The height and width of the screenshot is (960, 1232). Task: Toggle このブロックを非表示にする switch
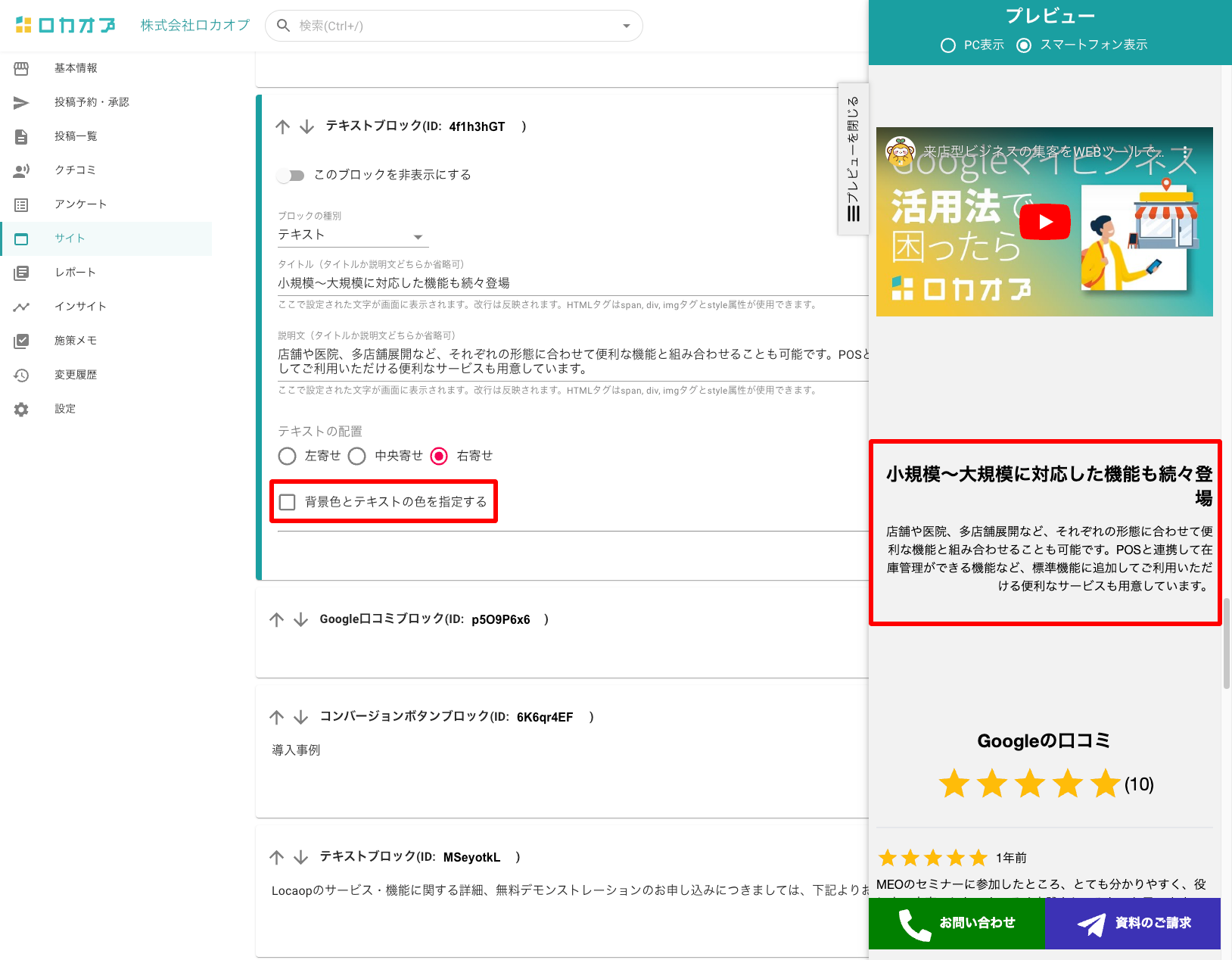coord(291,176)
